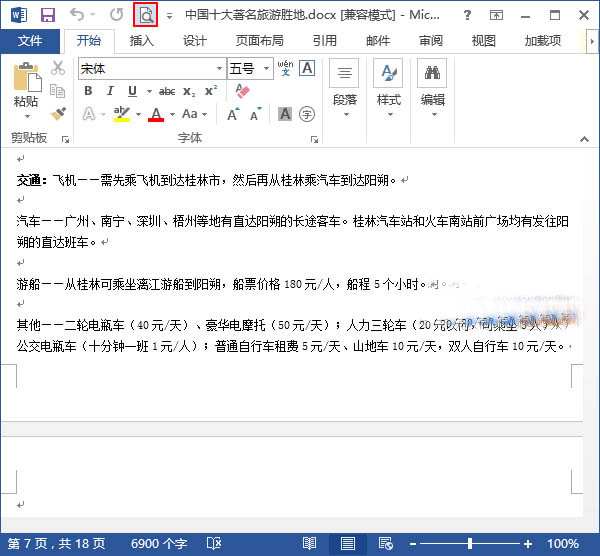The height and width of the screenshot is (556, 600).
Task: Shrink the font size
Action: point(256,114)
